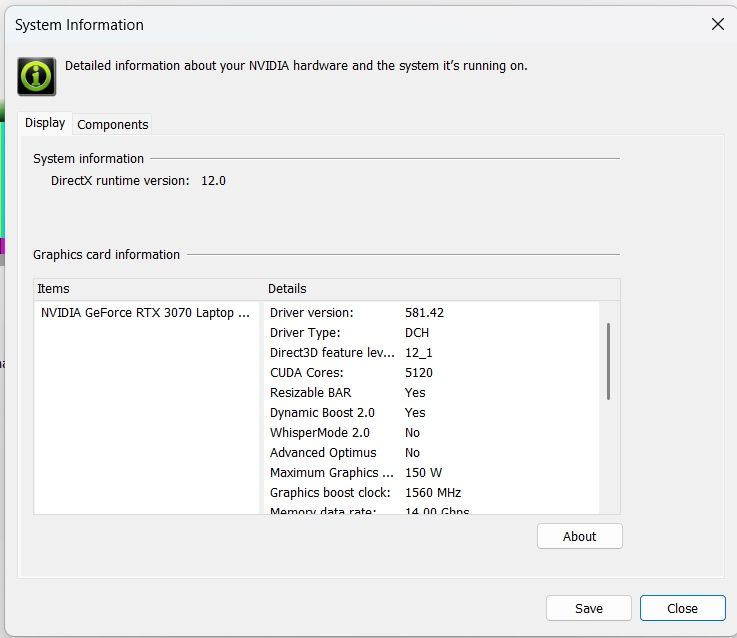Click the Details column header

[x=287, y=289]
